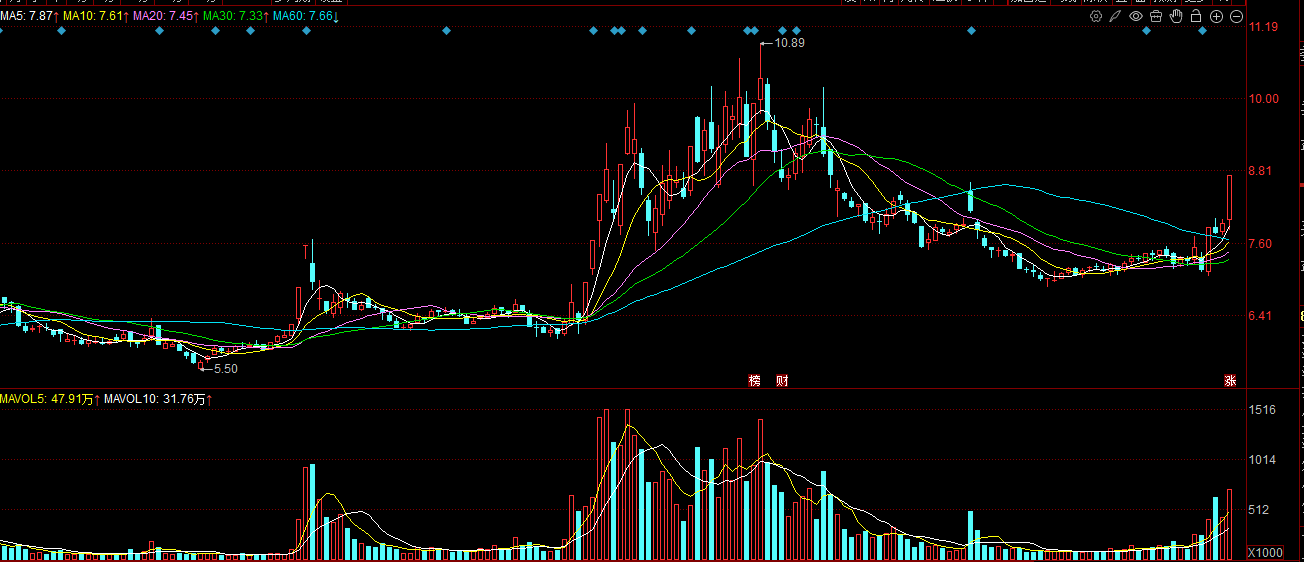Viewport: 1304px width, 562px height.
Task: Click the zoom in plus icon
Action: (1216, 17)
